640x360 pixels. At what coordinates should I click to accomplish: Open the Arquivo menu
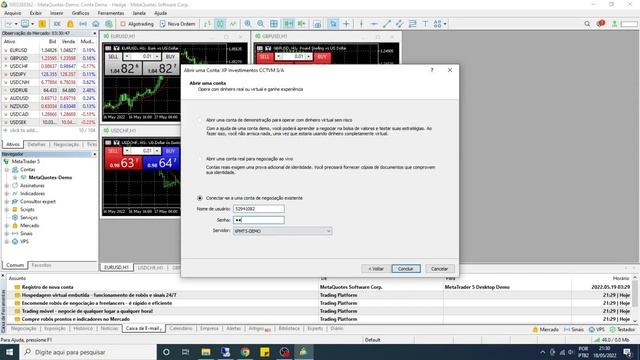(13, 13)
